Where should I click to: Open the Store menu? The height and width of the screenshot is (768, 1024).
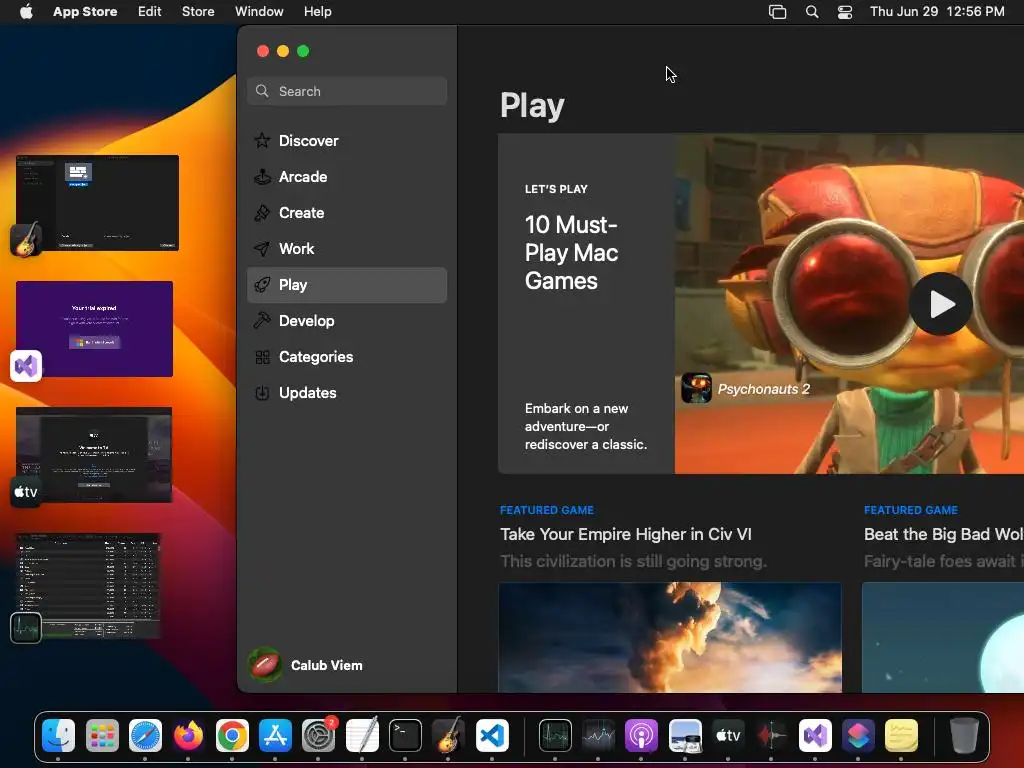198,11
